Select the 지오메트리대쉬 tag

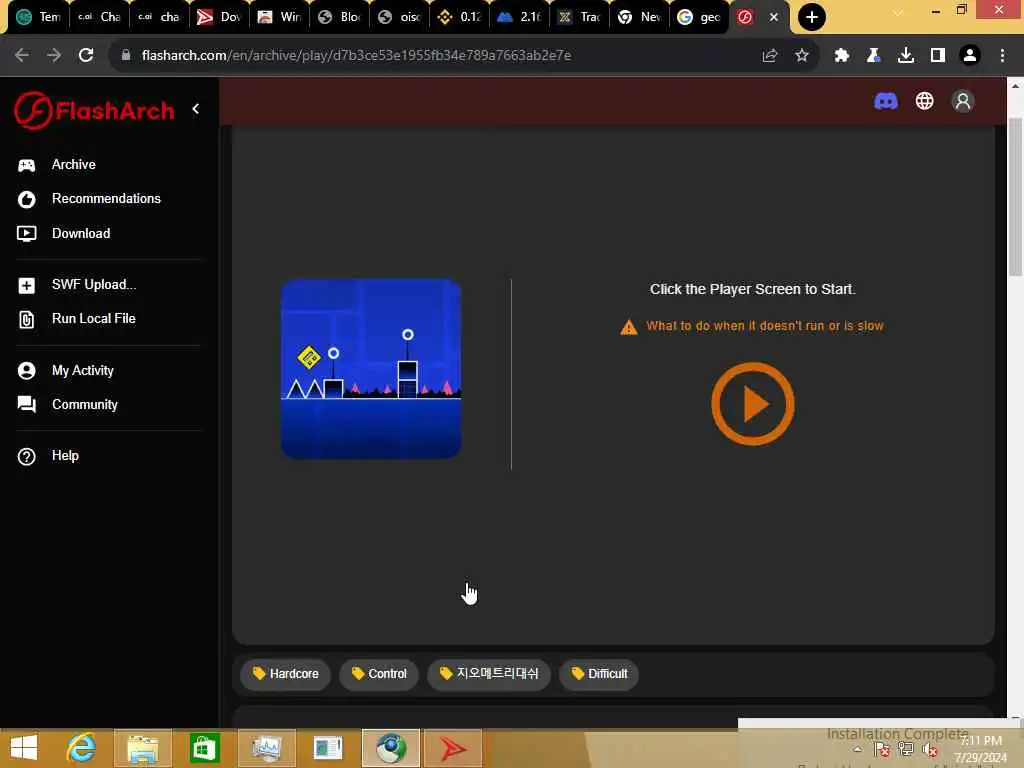click(x=488, y=674)
